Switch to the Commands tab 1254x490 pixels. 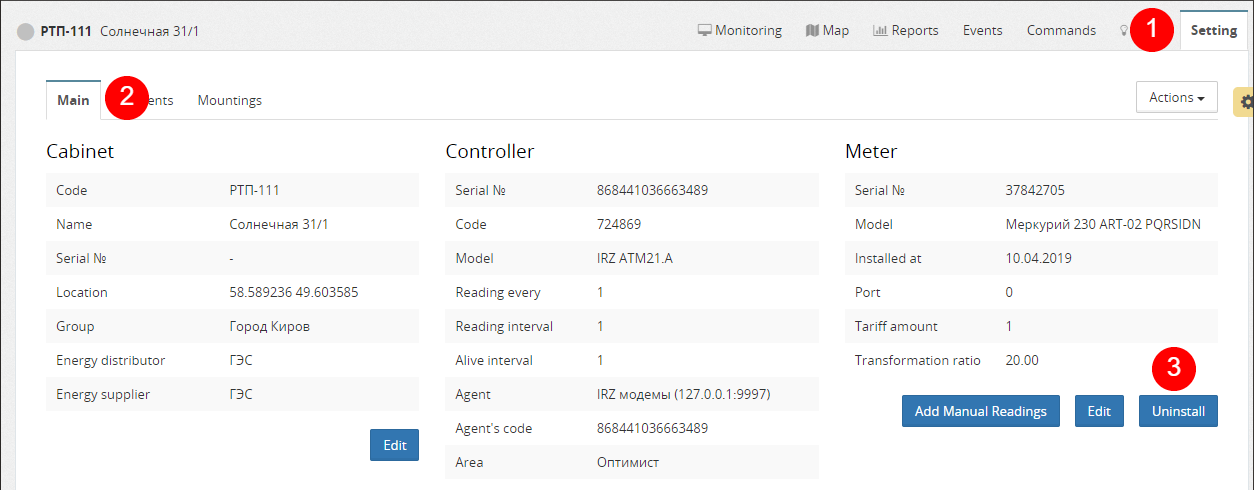1061,31
